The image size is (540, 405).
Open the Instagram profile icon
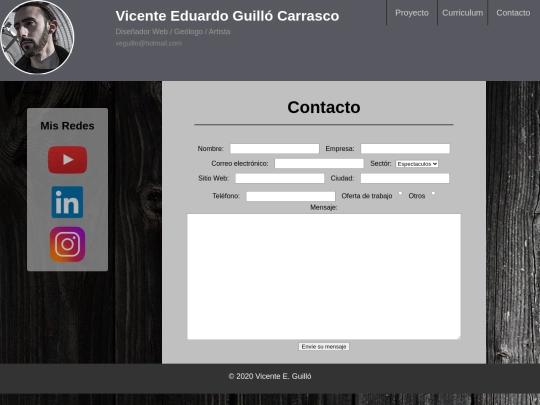[x=68, y=244]
